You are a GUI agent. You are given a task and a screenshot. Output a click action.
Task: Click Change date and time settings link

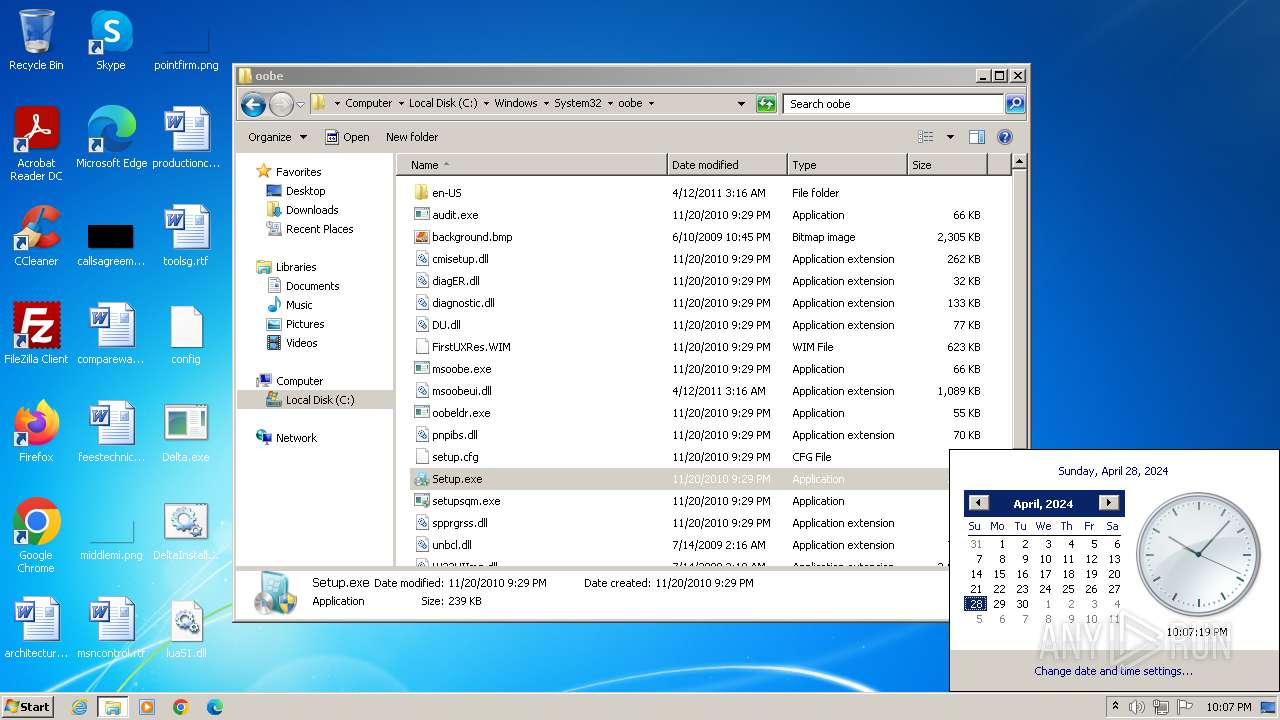point(1113,671)
